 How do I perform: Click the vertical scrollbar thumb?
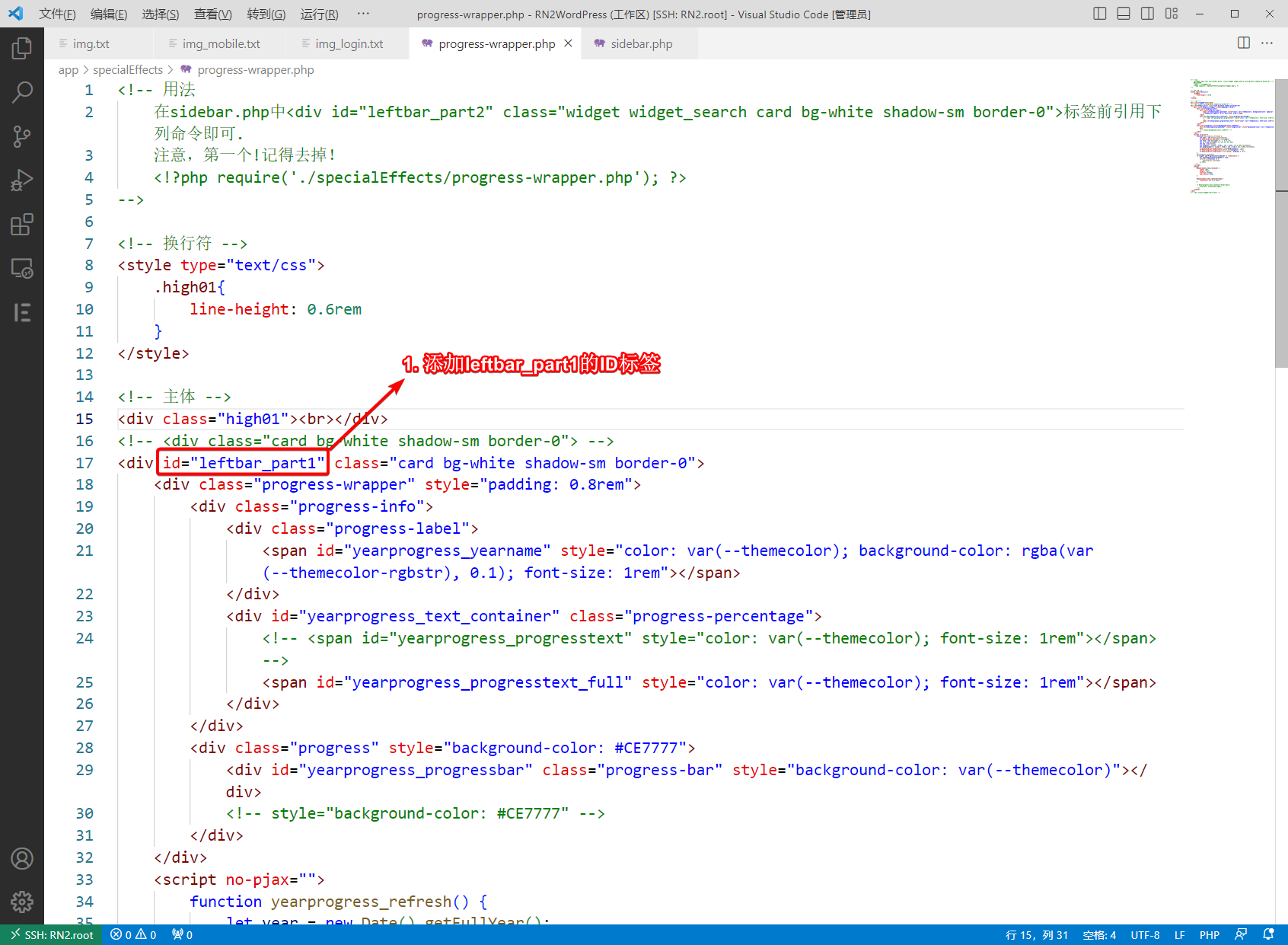point(1282,222)
